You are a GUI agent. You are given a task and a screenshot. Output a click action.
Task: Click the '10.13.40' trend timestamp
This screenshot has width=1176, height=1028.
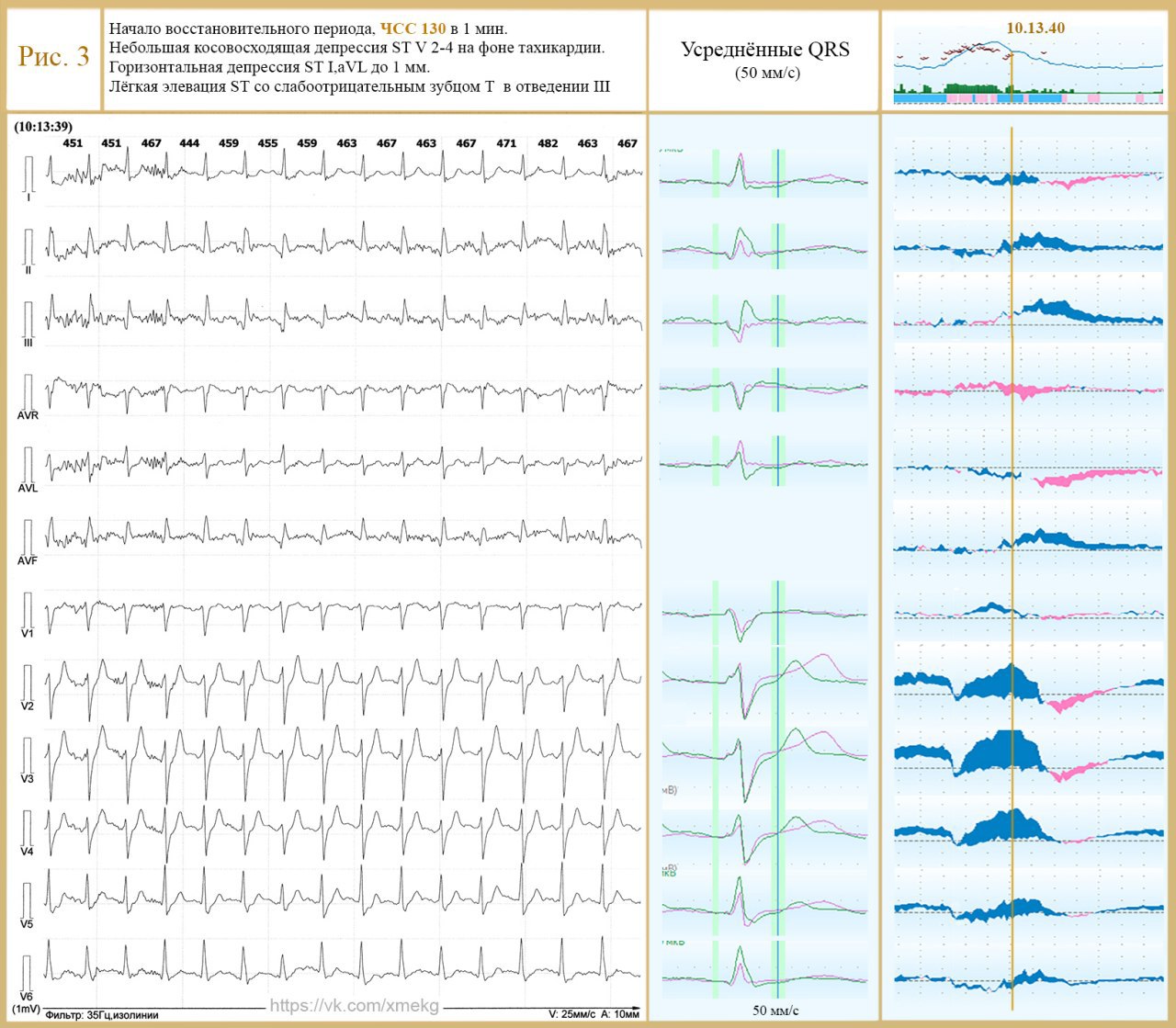[1035, 28]
